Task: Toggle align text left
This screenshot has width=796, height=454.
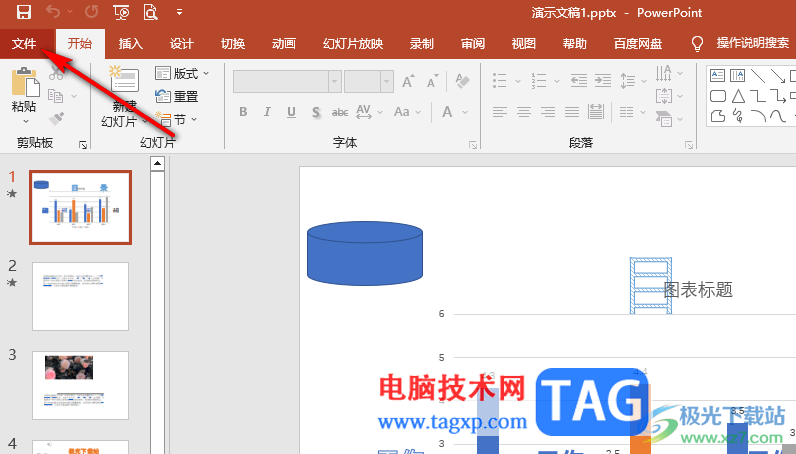Action: coord(500,112)
